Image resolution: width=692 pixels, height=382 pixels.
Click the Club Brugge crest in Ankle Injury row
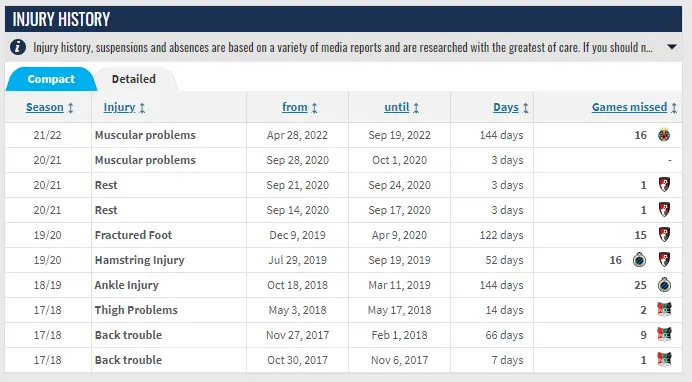[x=664, y=285]
